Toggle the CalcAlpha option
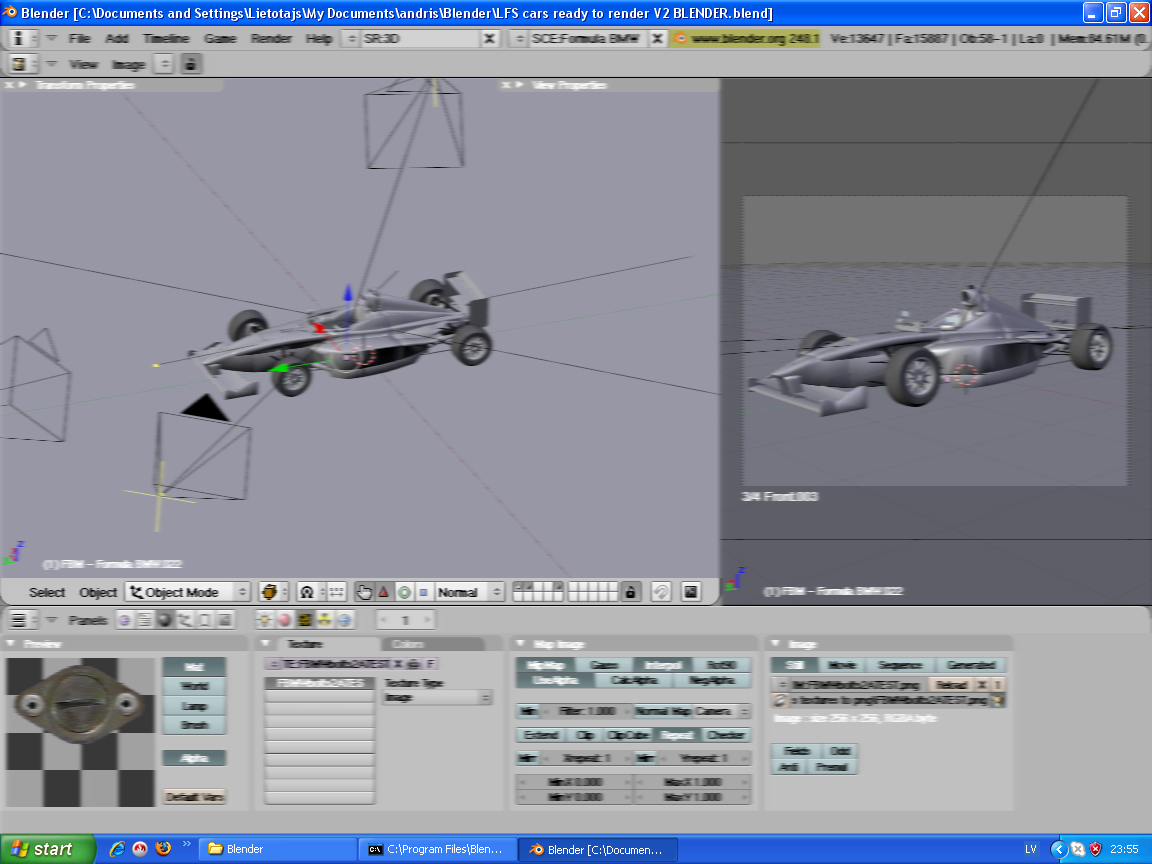Viewport: 1152px width, 864px height. pos(634,680)
